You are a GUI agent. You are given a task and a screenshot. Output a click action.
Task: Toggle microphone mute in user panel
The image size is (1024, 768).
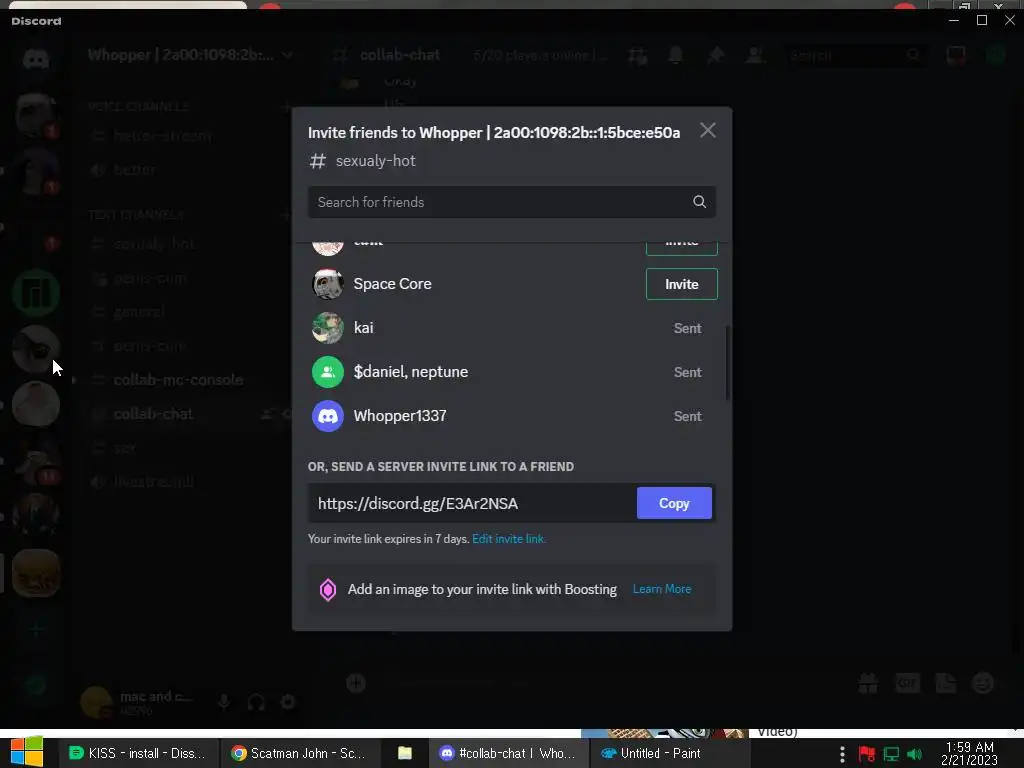tap(224, 703)
